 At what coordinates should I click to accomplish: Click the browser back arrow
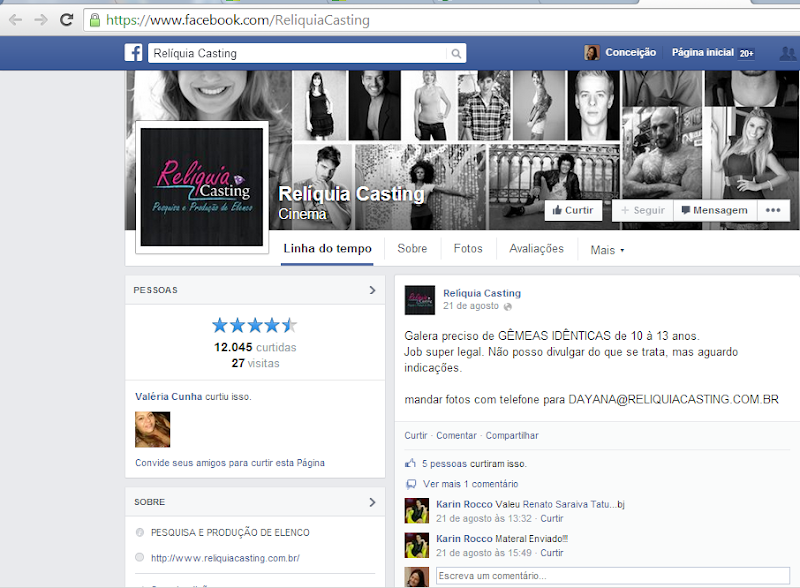coord(16,20)
